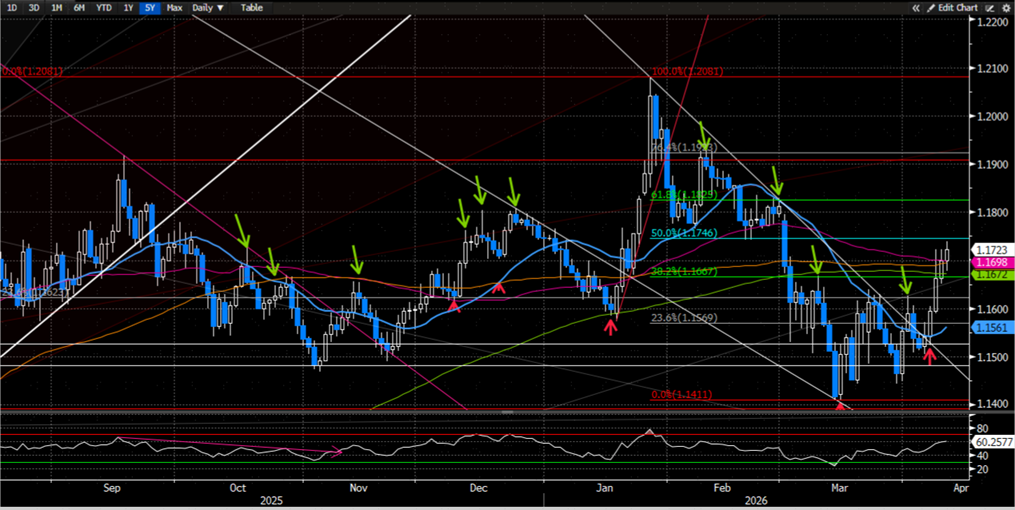Open the annotation drawing tool icon

click(x=990, y=8)
